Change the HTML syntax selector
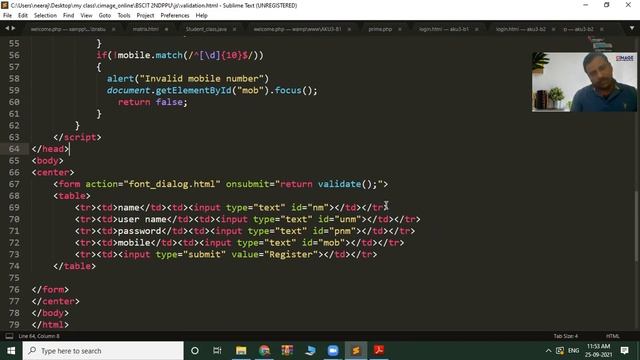This screenshot has width=640, height=360. pyautogui.click(x=612, y=336)
